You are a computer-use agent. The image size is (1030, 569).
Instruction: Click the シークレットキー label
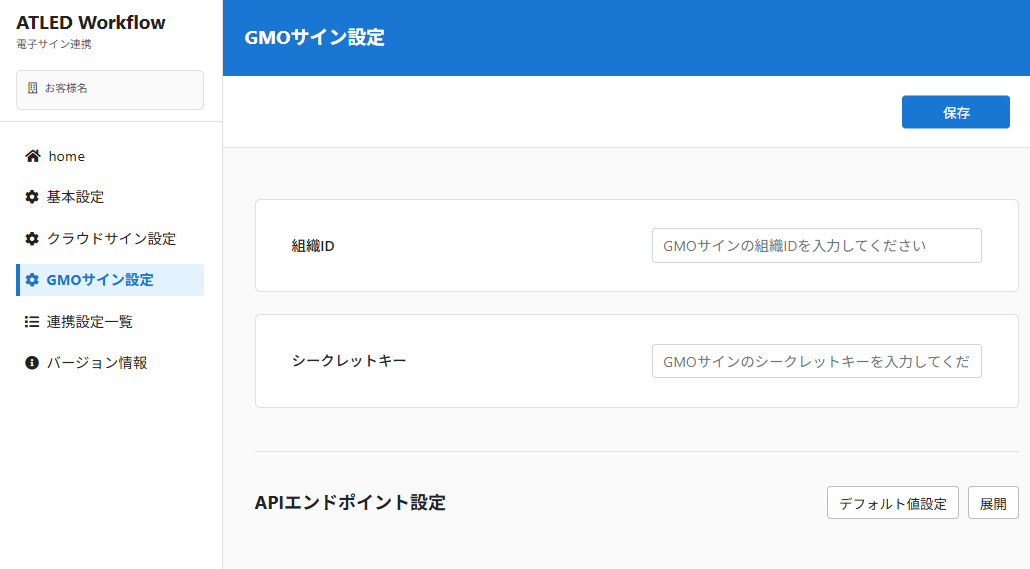[349, 361]
